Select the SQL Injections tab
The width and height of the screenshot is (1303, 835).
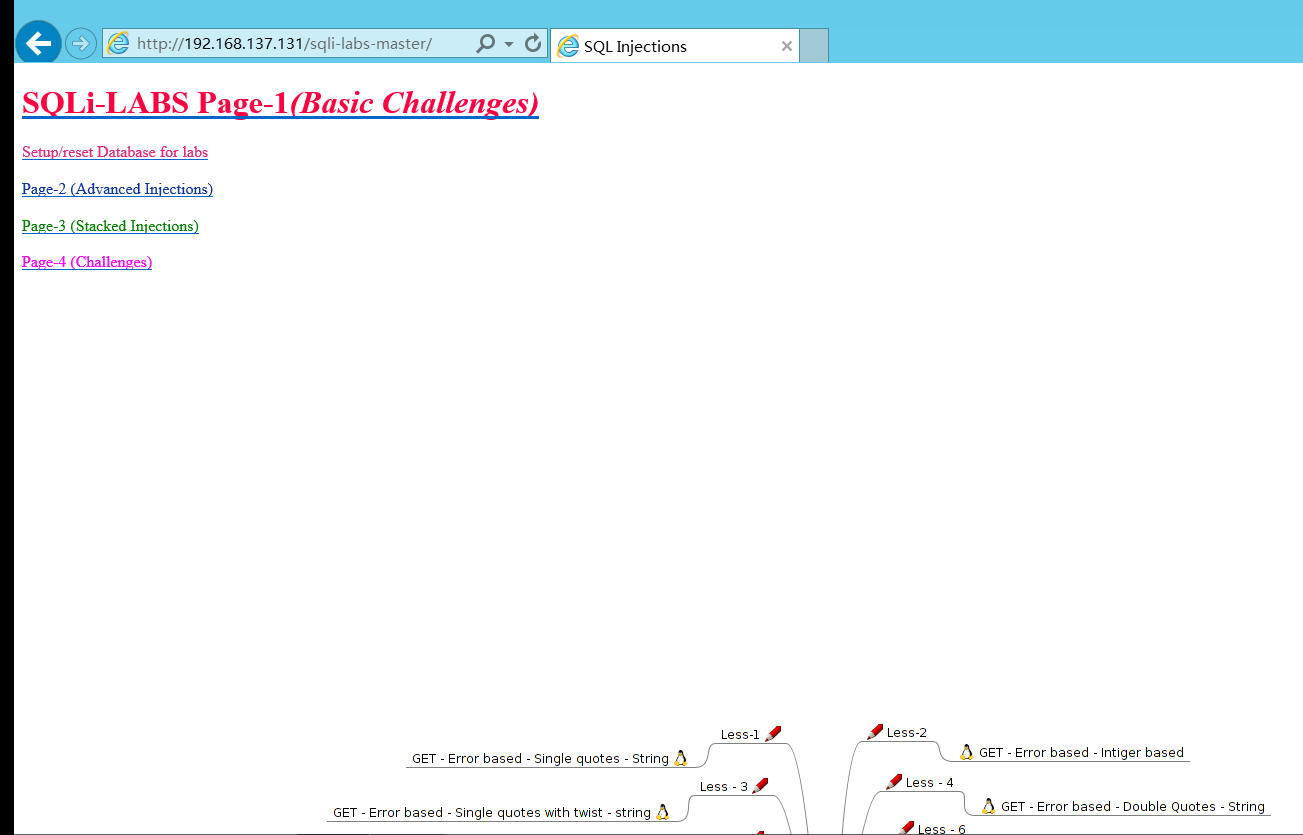[x=675, y=46]
